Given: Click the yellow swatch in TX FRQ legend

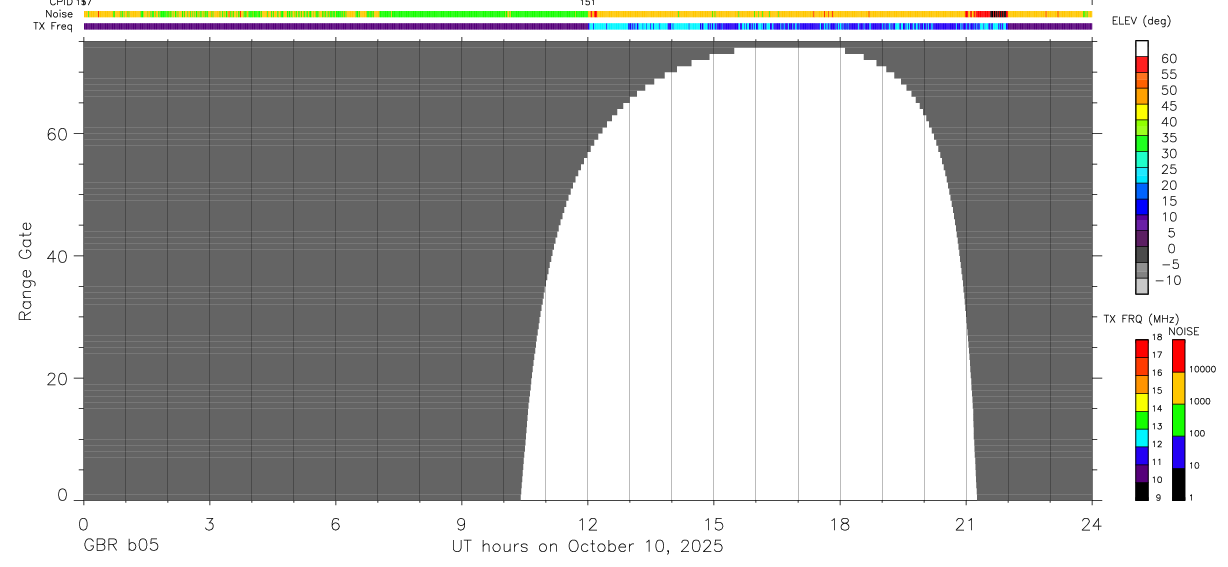Looking at the screenshot, I should tap(1142, 402).
